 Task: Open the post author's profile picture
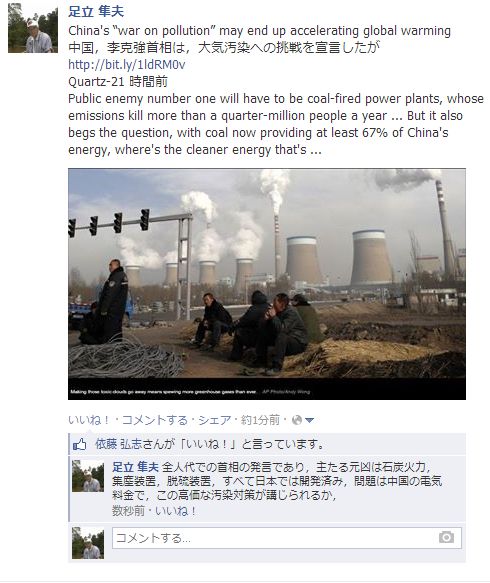[33, 28]
